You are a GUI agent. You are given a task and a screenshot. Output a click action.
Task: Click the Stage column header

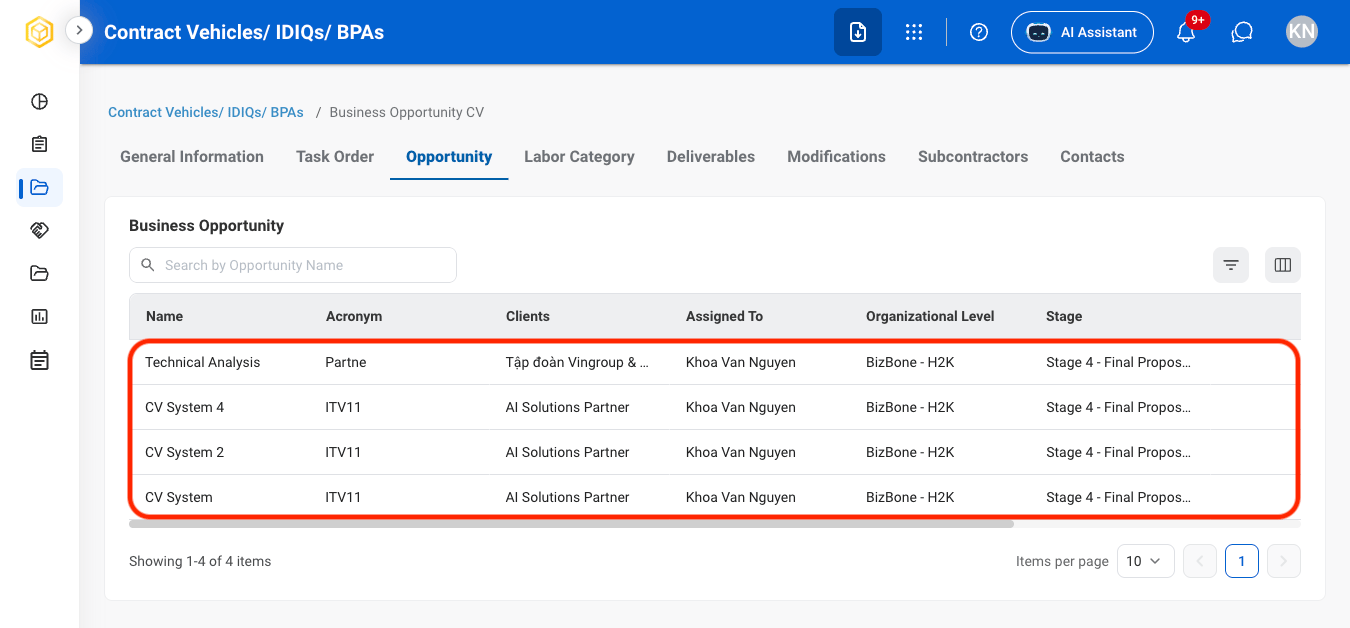point(1064,316)
